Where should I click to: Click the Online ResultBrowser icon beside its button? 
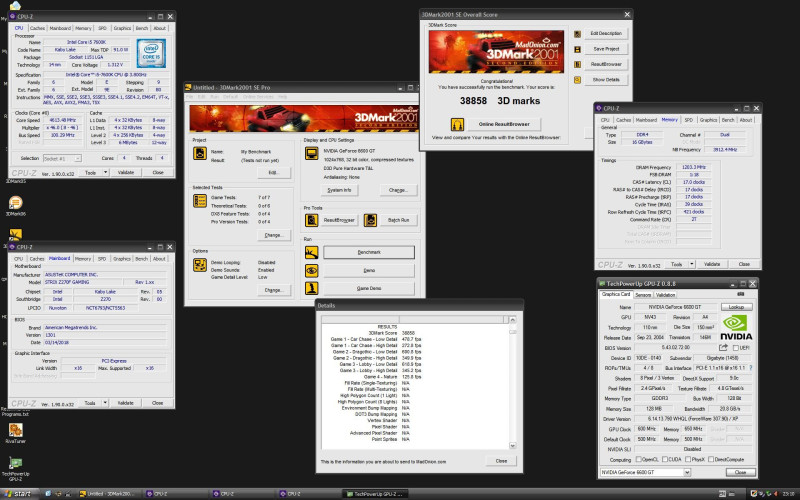tap(457, 124)
